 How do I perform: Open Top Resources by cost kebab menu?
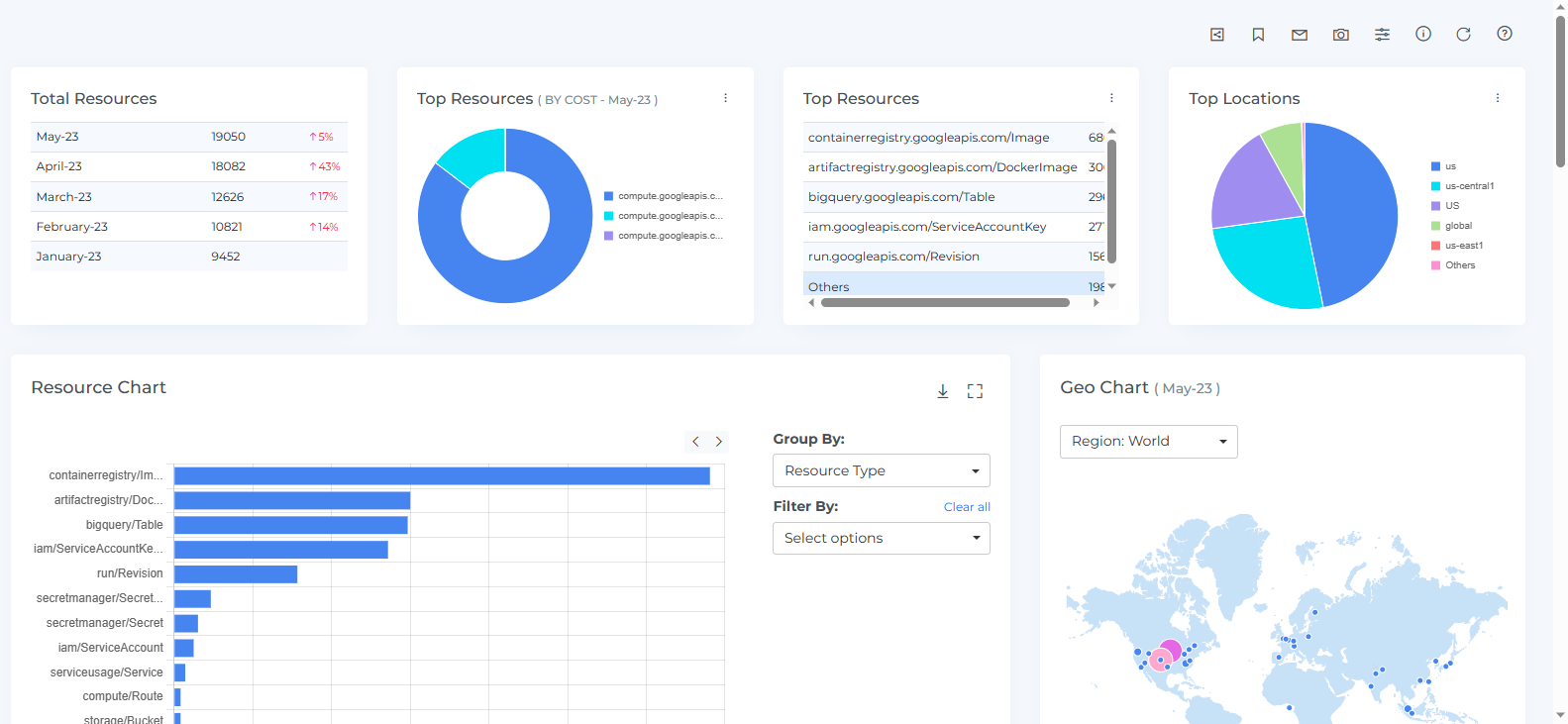(x=725, y=98)
